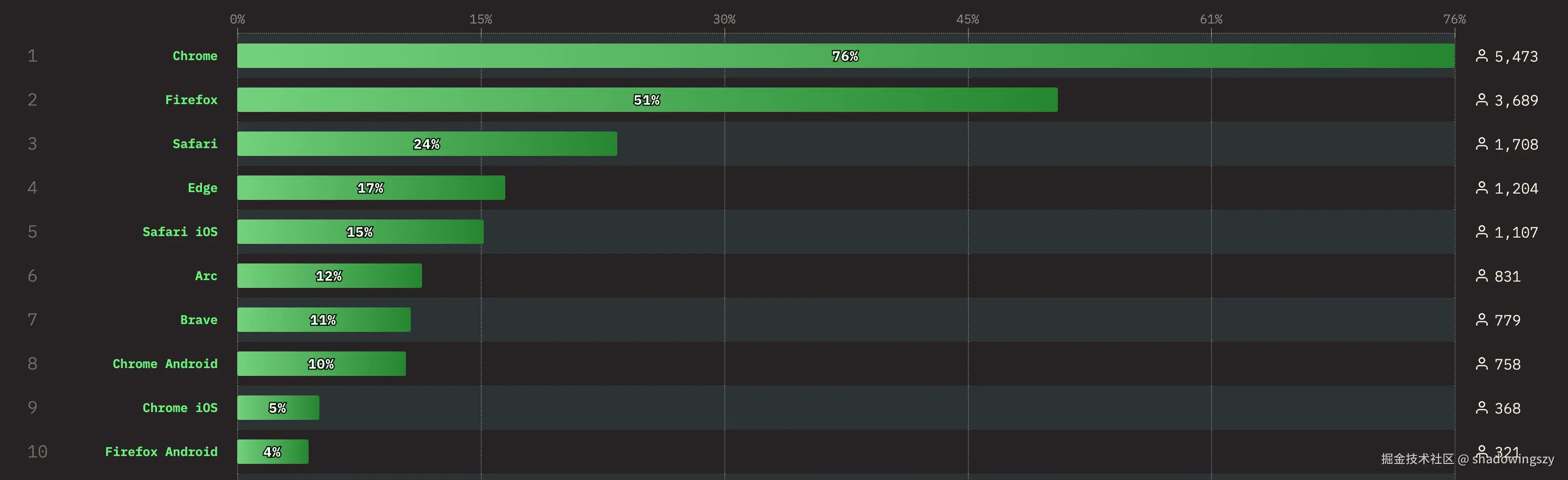Screen dimensions: 1568x480
Task: Click the Safari bar showing 24%
Action: pyautogui.click(x=426, y=144)
